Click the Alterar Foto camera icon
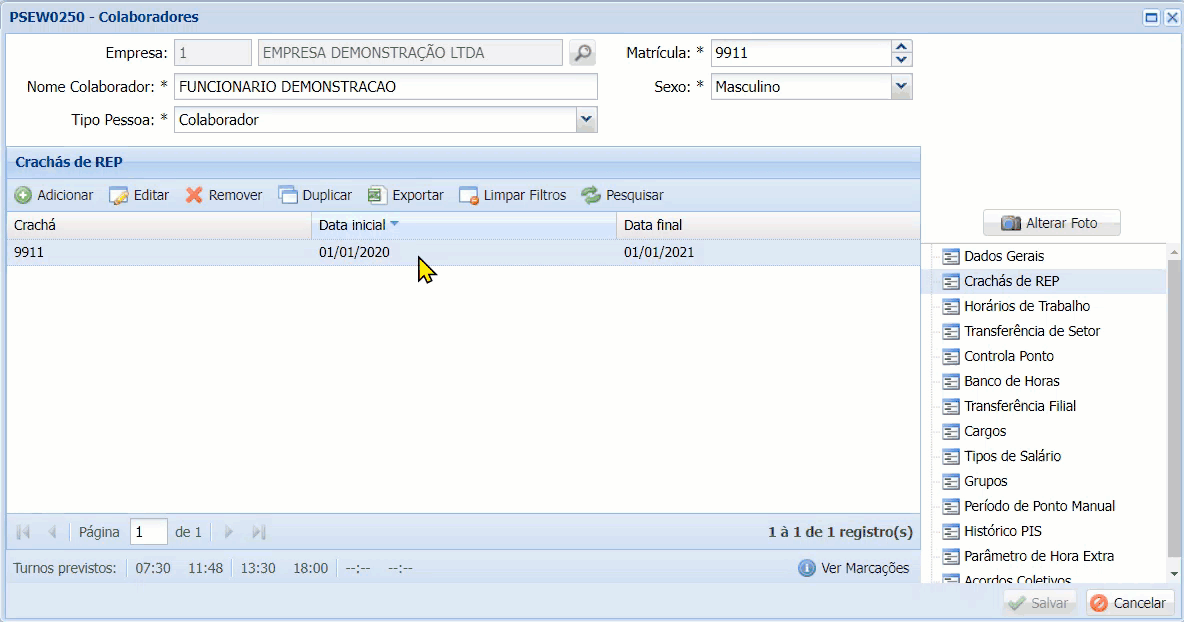Screen dimensions: 1184x622 click(x=1010, y=222)
